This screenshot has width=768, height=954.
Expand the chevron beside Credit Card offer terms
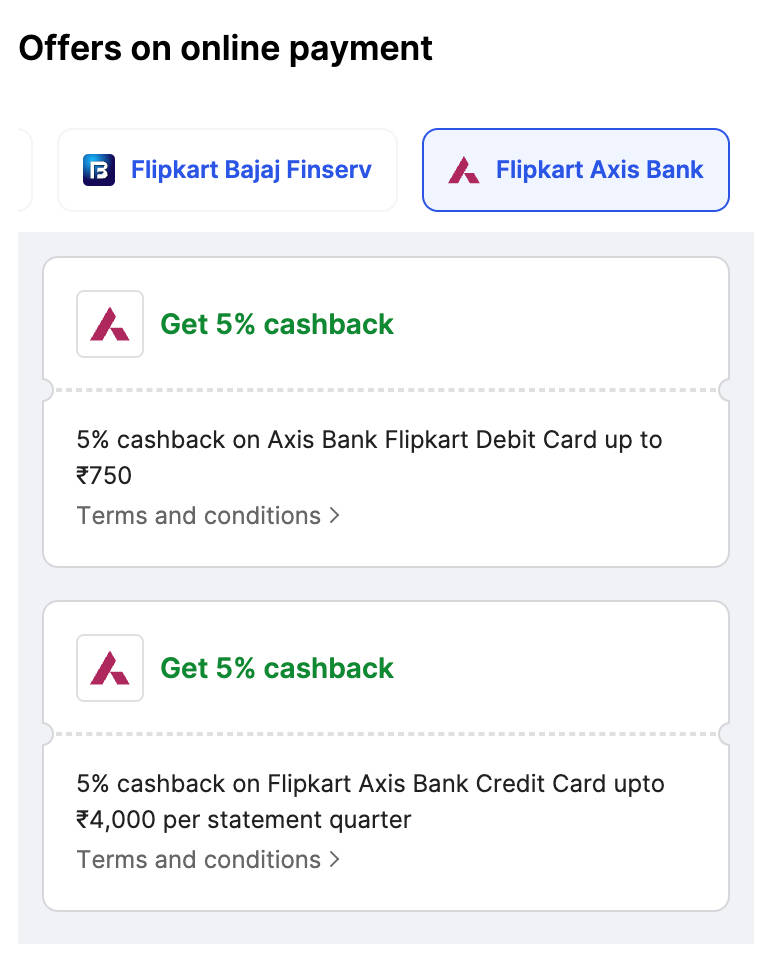[x=335, y=860]
